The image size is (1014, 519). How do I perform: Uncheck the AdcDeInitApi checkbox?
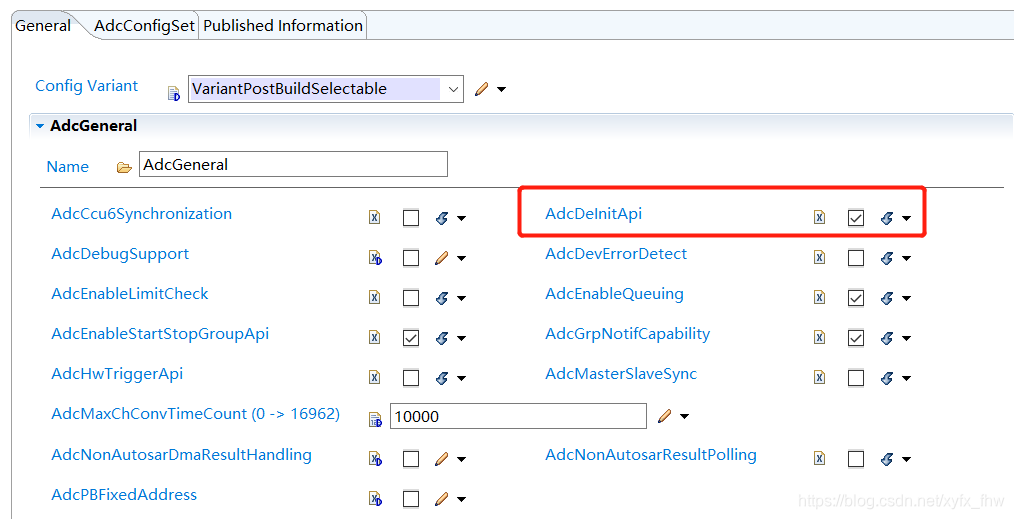coord(856,218)
